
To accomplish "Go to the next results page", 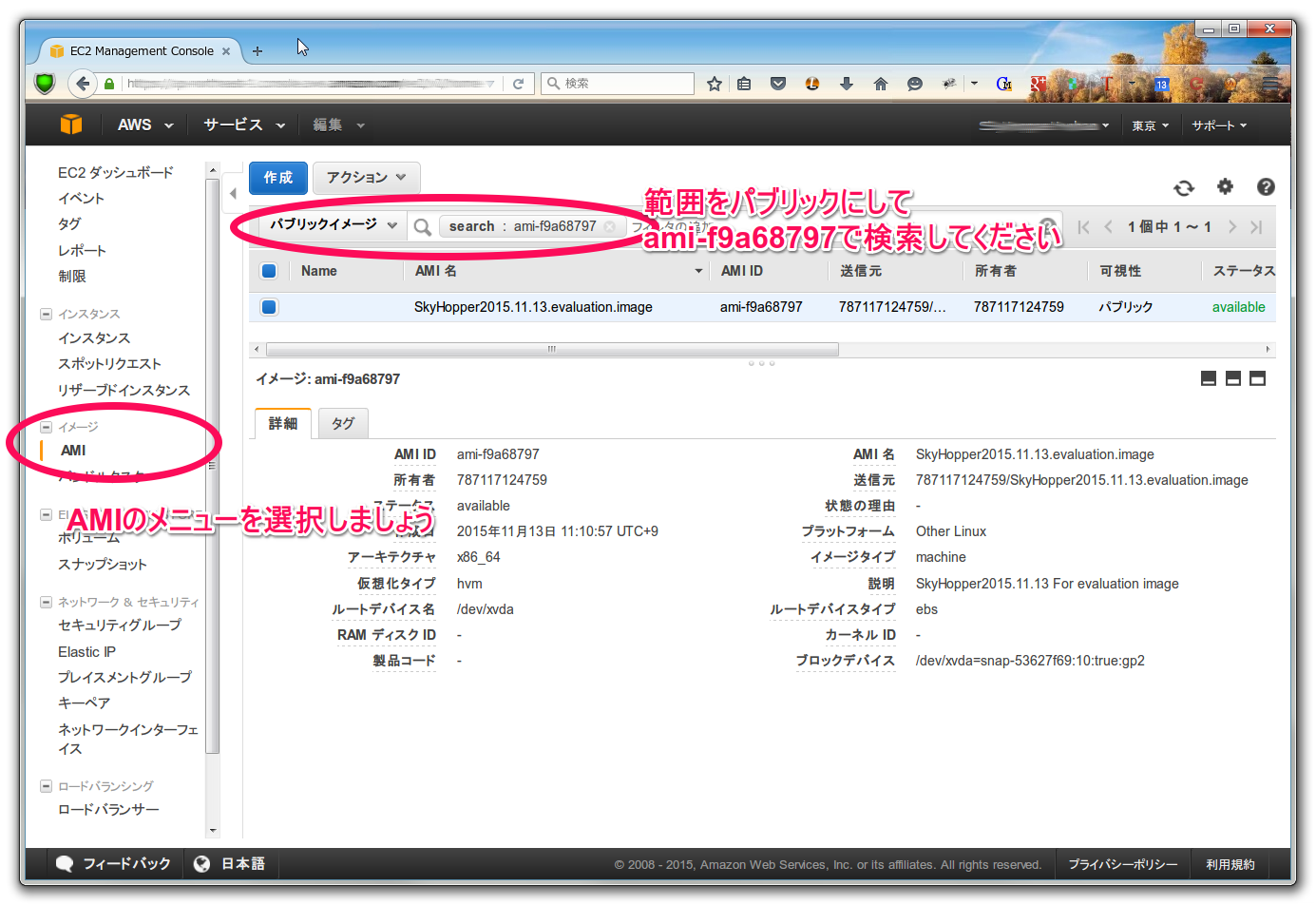I will [x=1232, y=226].
